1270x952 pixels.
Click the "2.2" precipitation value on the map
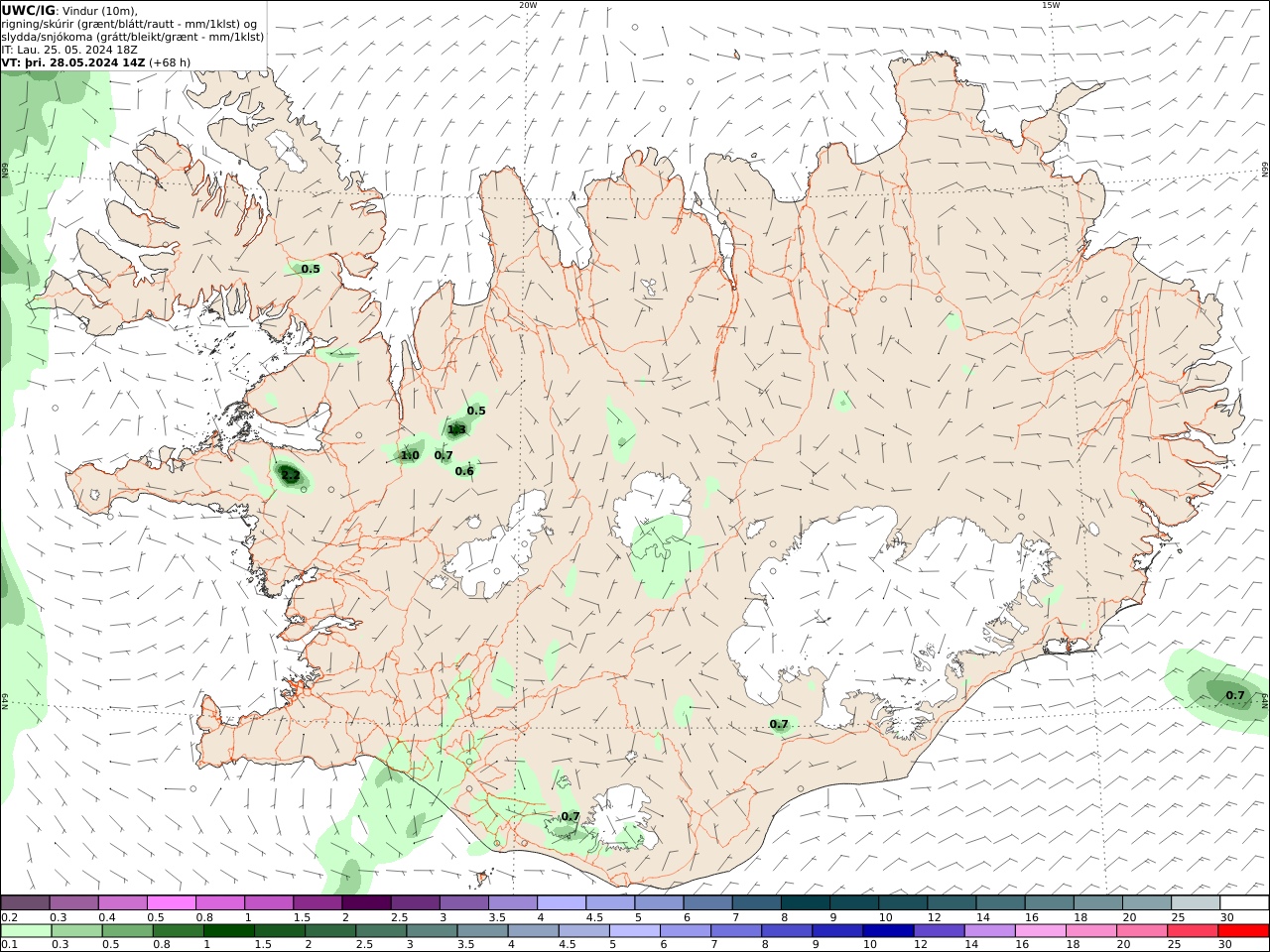(290, 476)
